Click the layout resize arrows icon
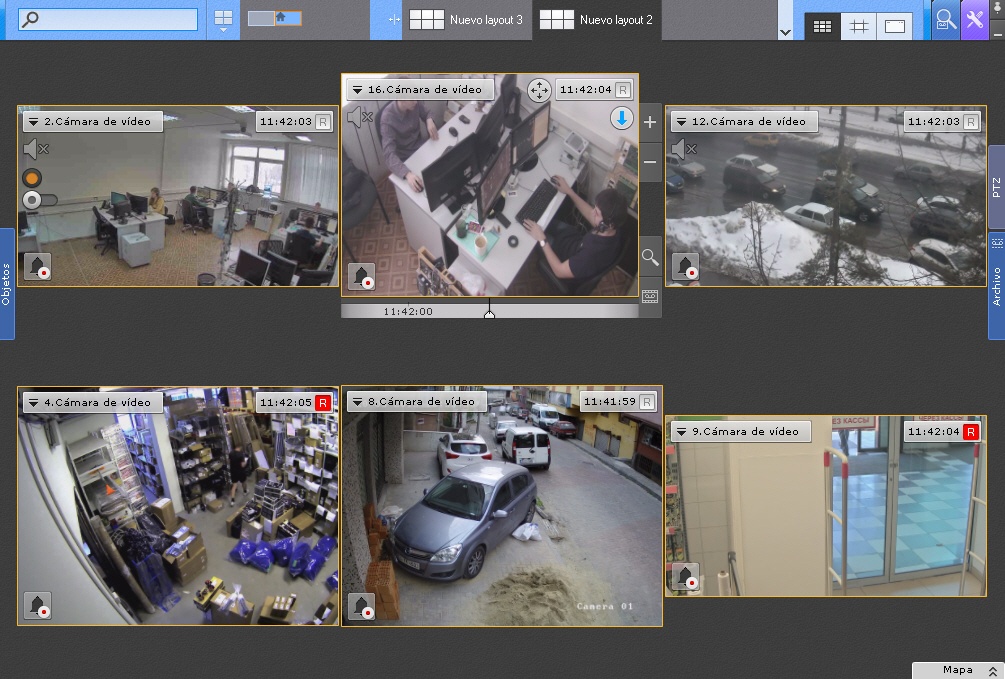The image size is (1005, 679). (394, 20)
